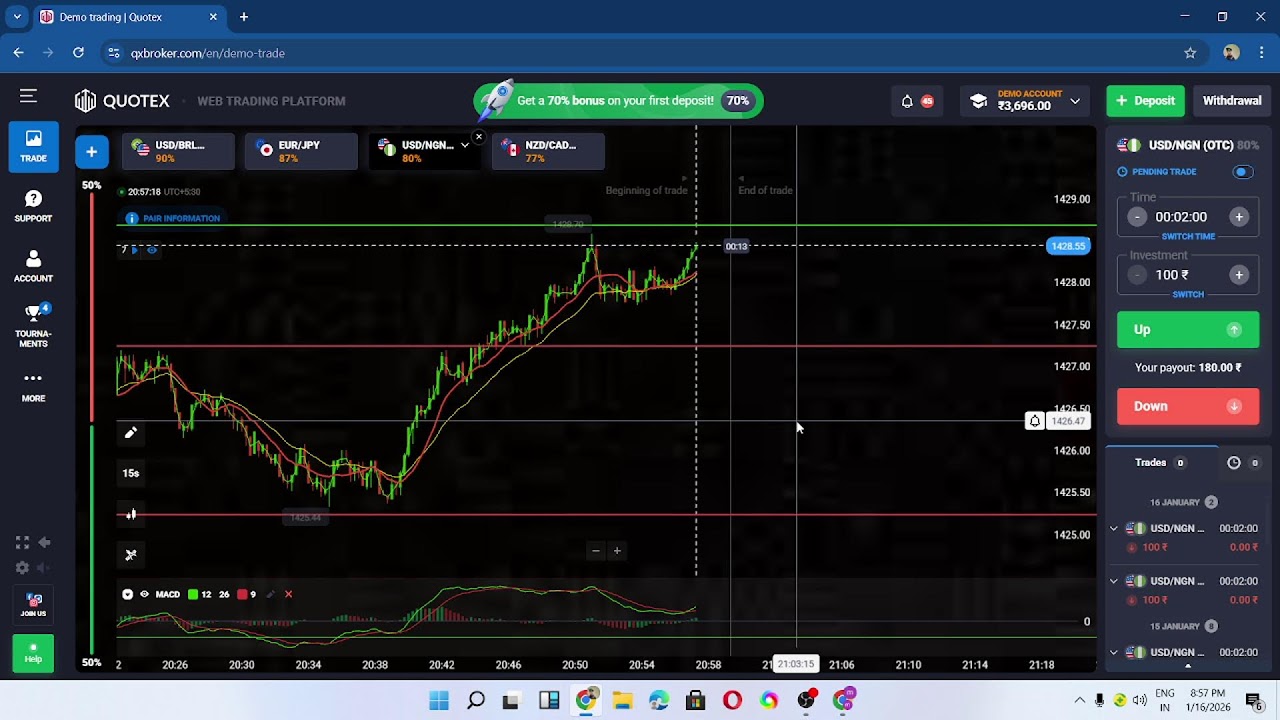Image resolution: width=1280 pixels, height=720 pixels.
Task: Open the candlestick chart type selector
Action: pyautogui.click(x=130, y=514)
